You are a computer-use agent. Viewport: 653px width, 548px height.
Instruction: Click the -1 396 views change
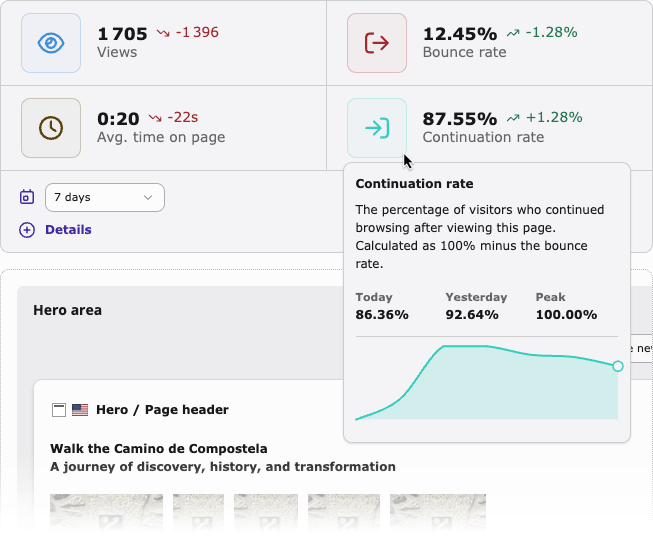pyautogui.click(x=197, y=32)
